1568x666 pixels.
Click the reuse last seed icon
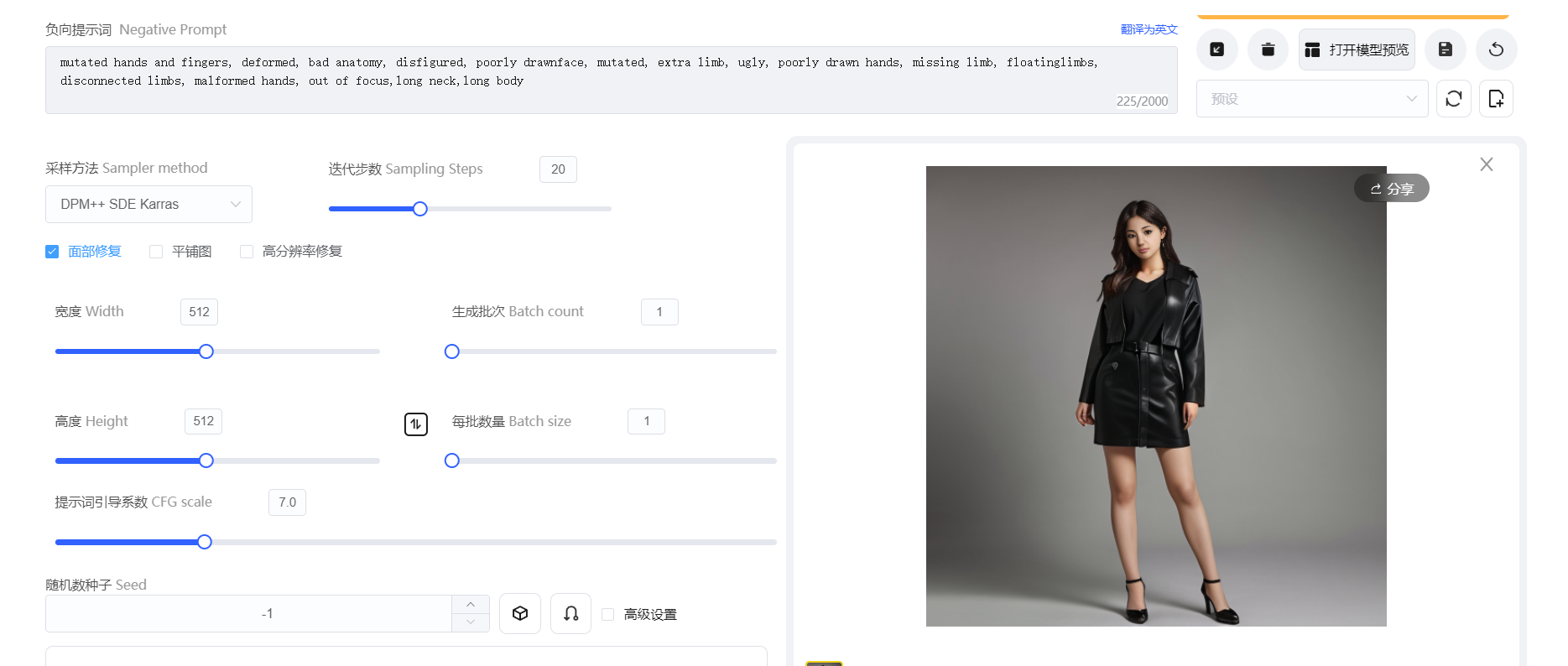coord(570,613)
